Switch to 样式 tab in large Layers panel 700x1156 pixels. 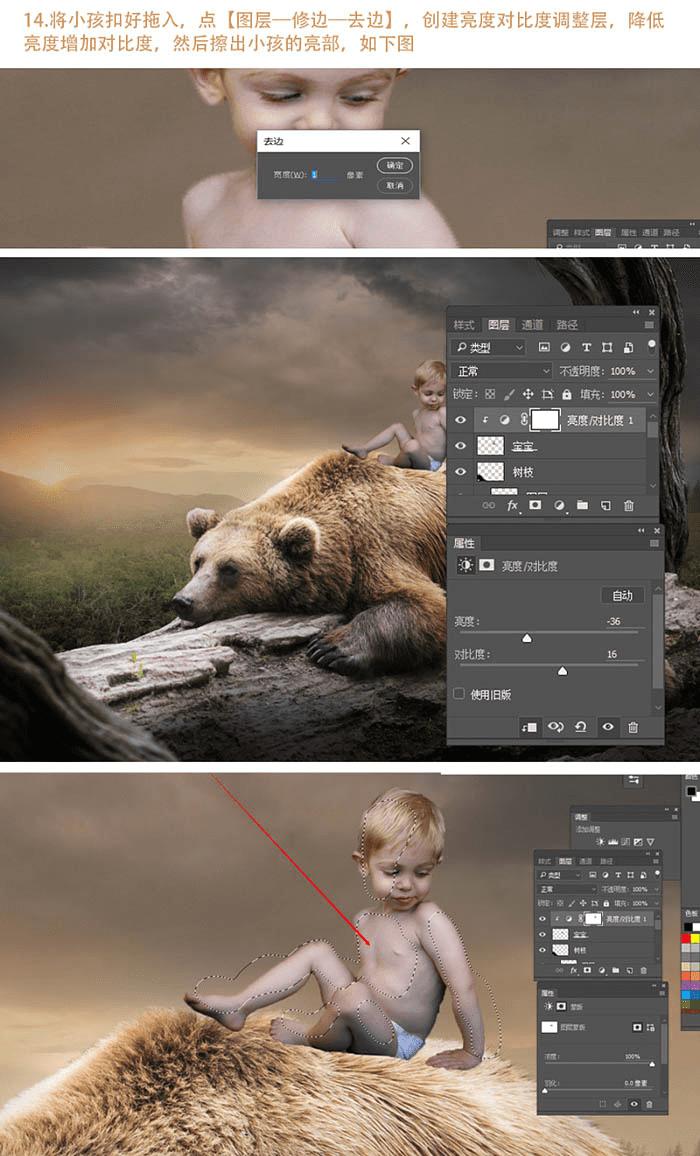[x=464, y=325]
